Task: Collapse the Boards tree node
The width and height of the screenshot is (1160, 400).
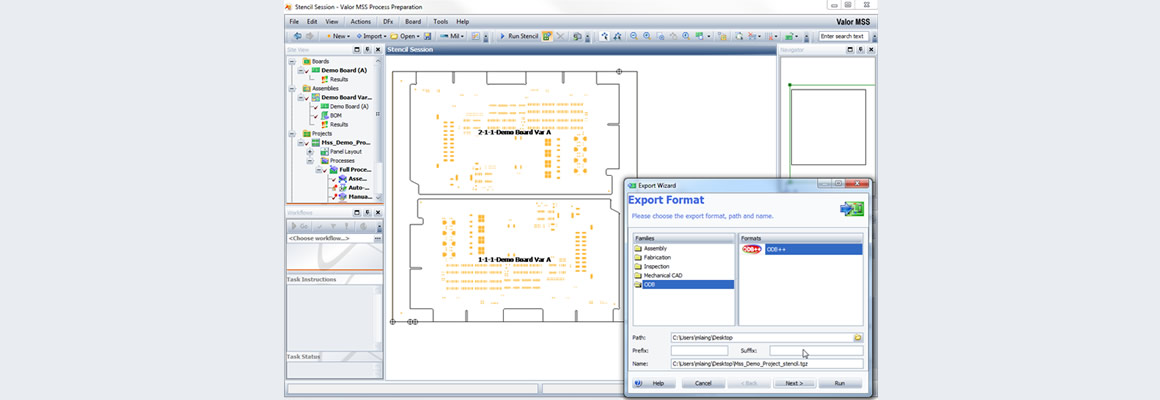Action: (x=293, y=61)
